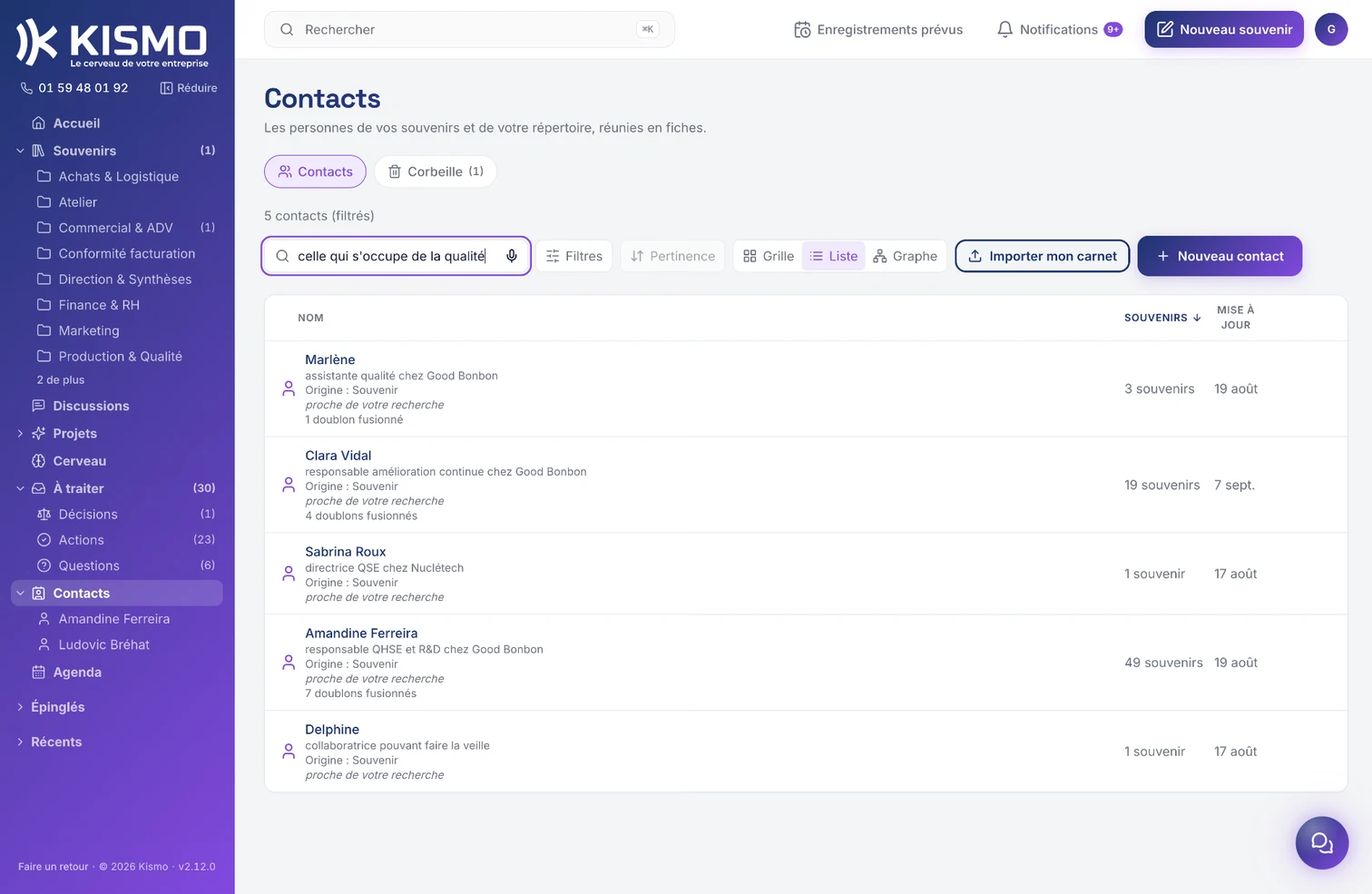1372x894 pixels.
Task: Collapse the À traiter section chevron
Action: tap(20, 488)
